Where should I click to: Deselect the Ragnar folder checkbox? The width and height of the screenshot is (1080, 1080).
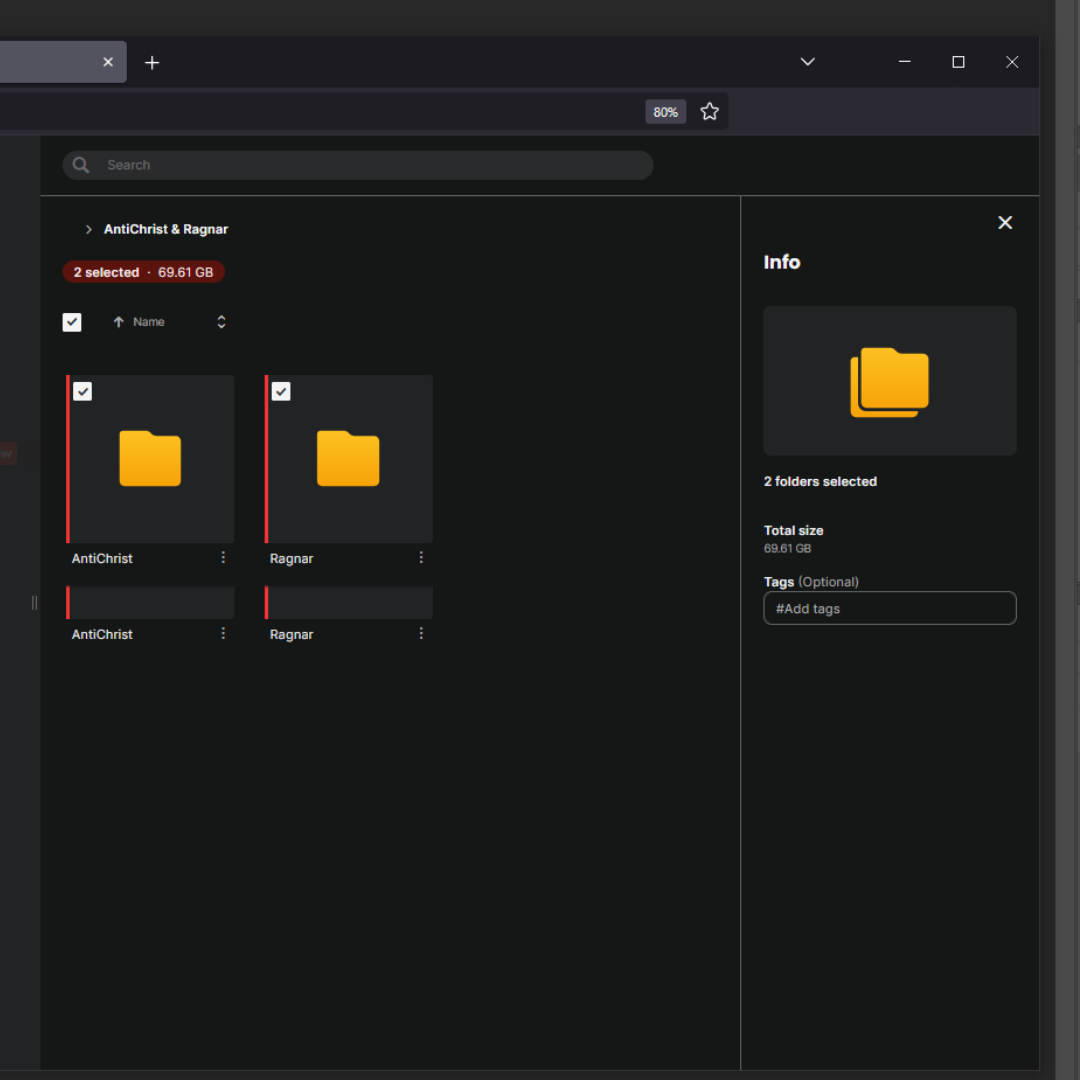pyautogui.click(x=281, y=392)
